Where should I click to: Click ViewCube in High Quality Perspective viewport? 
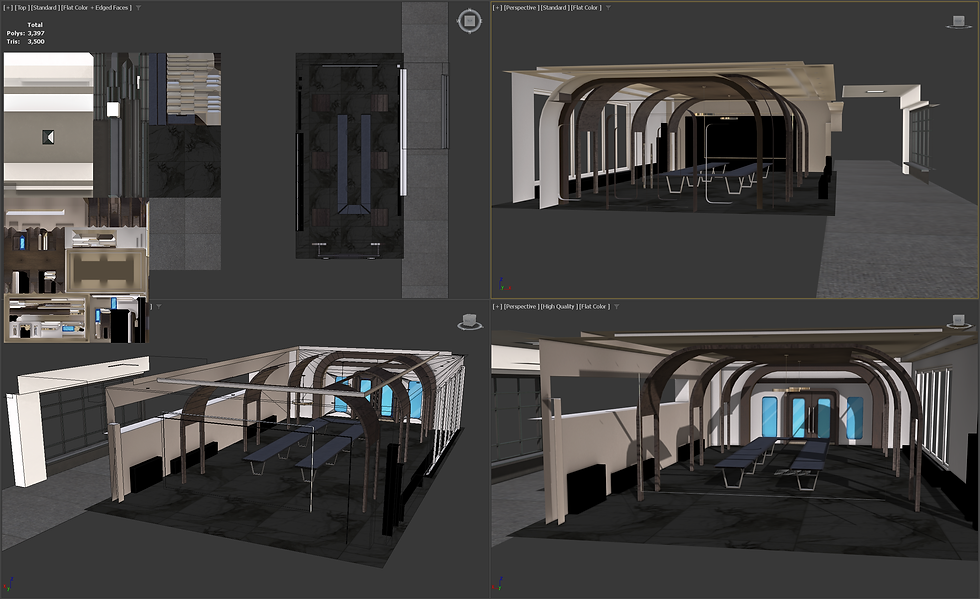[958, 321]
